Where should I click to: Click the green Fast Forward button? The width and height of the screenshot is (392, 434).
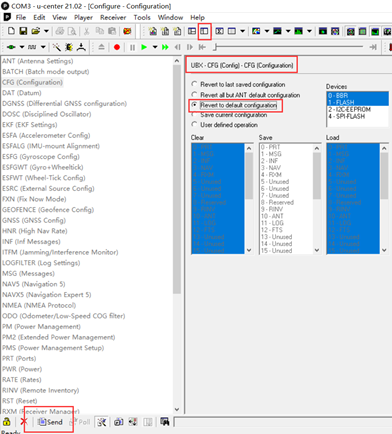click(x=165, y=47)
